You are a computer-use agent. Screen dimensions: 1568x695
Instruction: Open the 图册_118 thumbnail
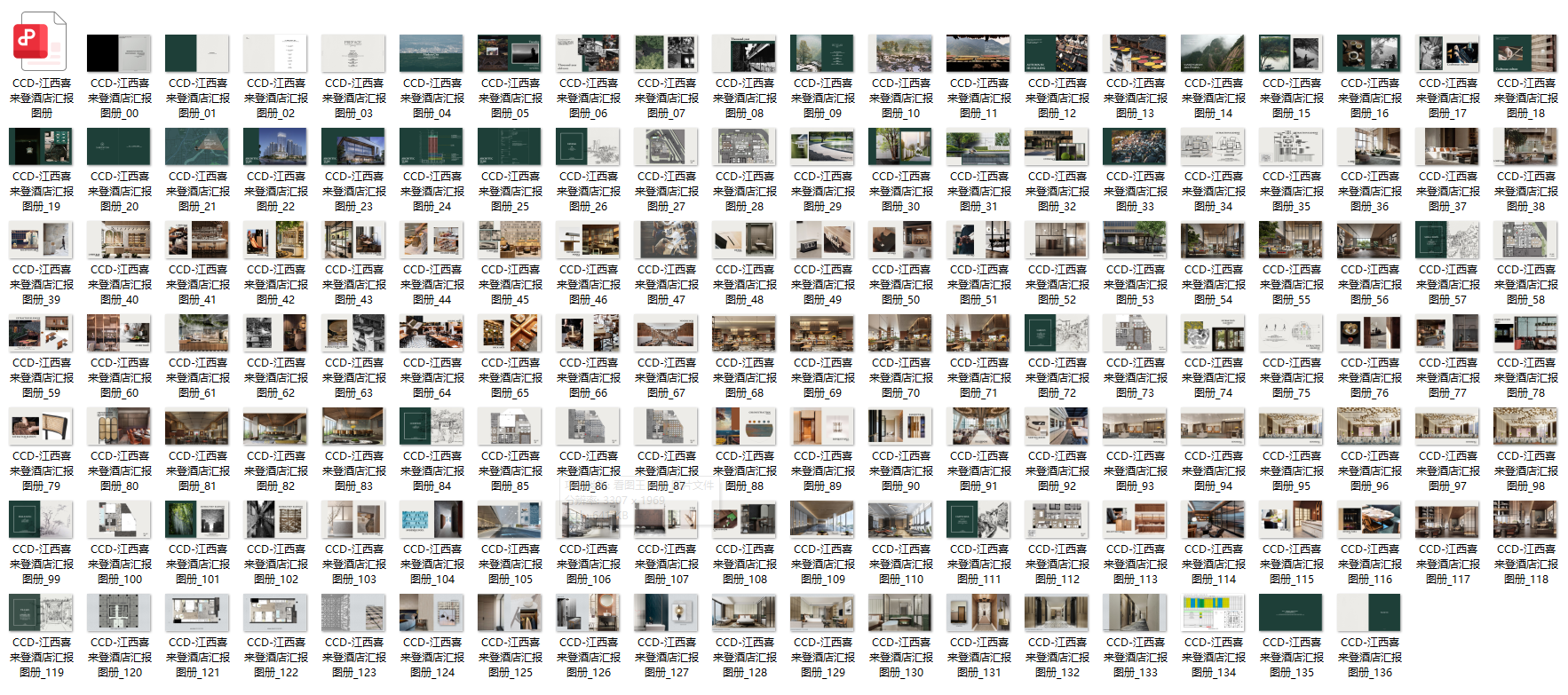click(x=1525, y=519)
